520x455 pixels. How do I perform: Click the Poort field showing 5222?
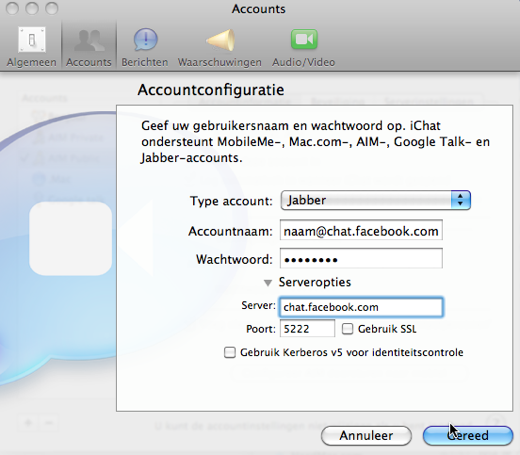tap(307, 329)
